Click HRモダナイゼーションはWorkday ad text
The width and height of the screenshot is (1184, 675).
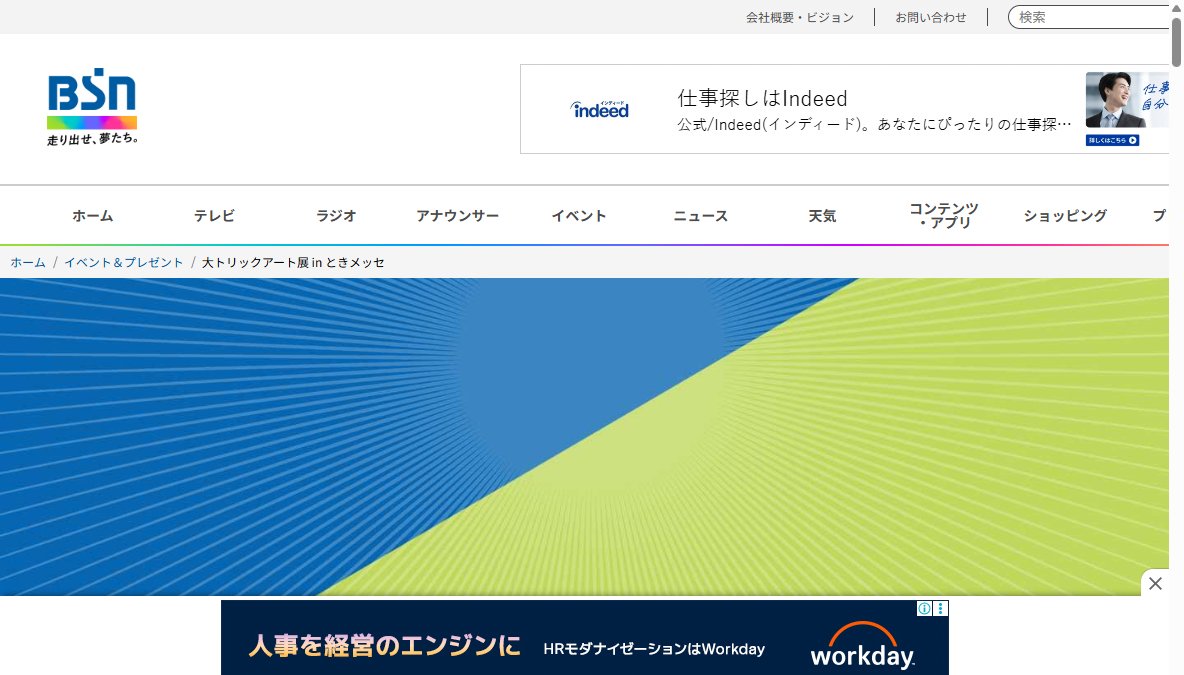click(x=654, y=649)
